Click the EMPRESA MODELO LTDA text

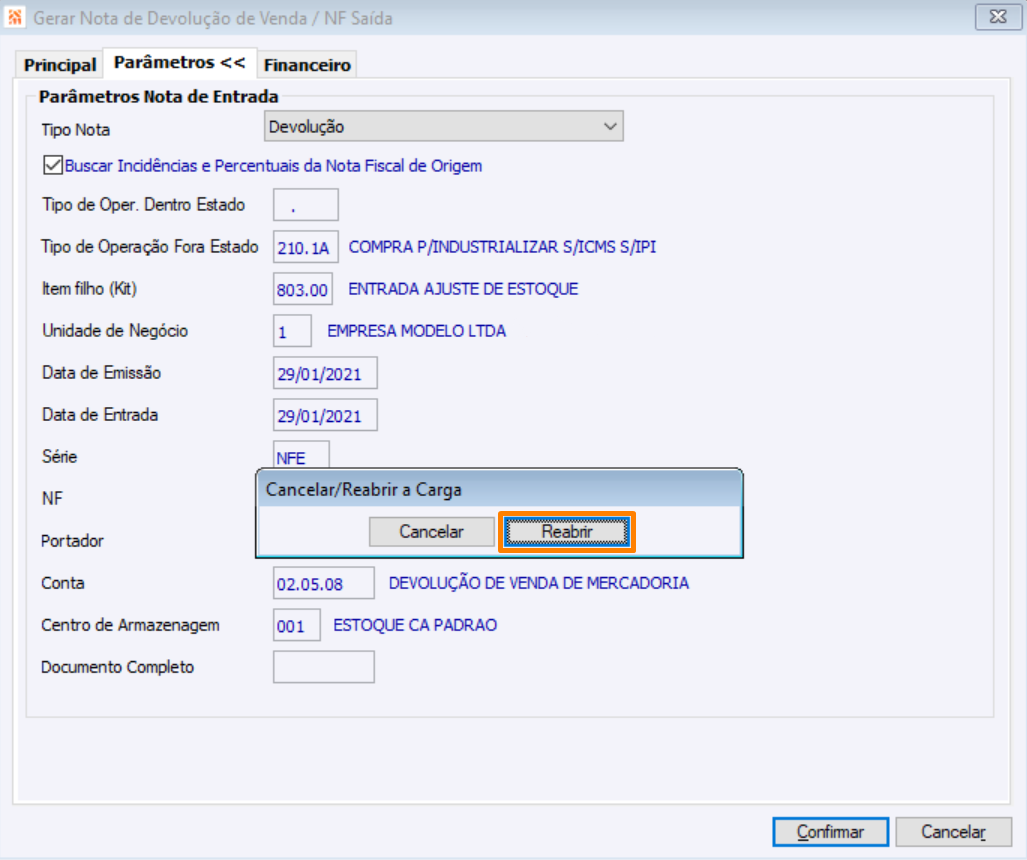[x=417, y=331]
